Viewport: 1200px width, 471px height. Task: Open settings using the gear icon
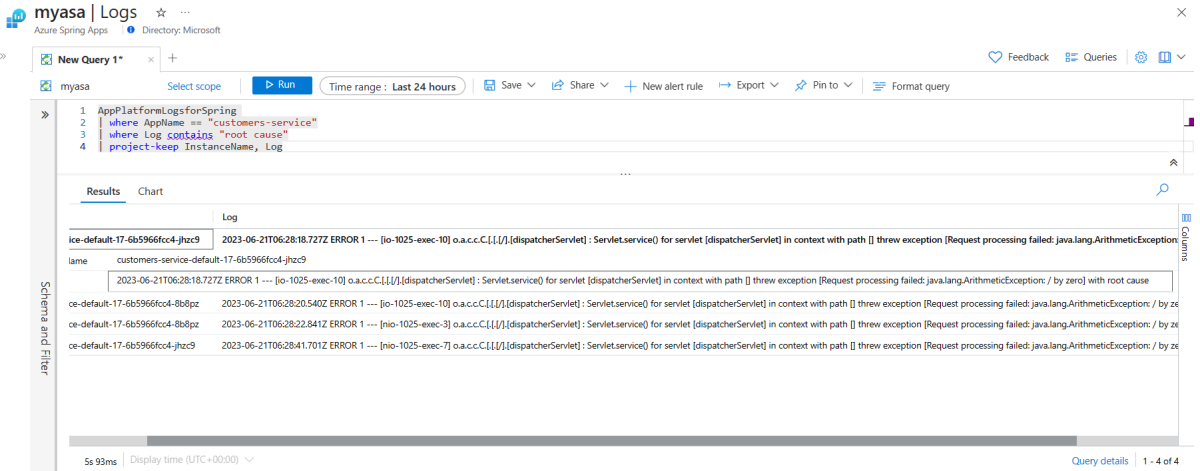tap(1141, 57)
